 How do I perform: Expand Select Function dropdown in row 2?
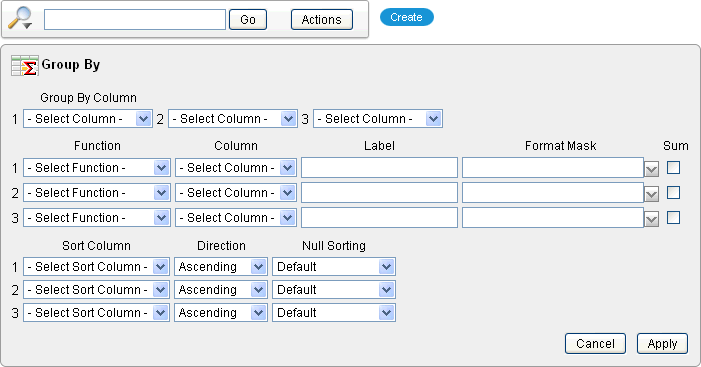pyautogui.click(x=97, y=193)
